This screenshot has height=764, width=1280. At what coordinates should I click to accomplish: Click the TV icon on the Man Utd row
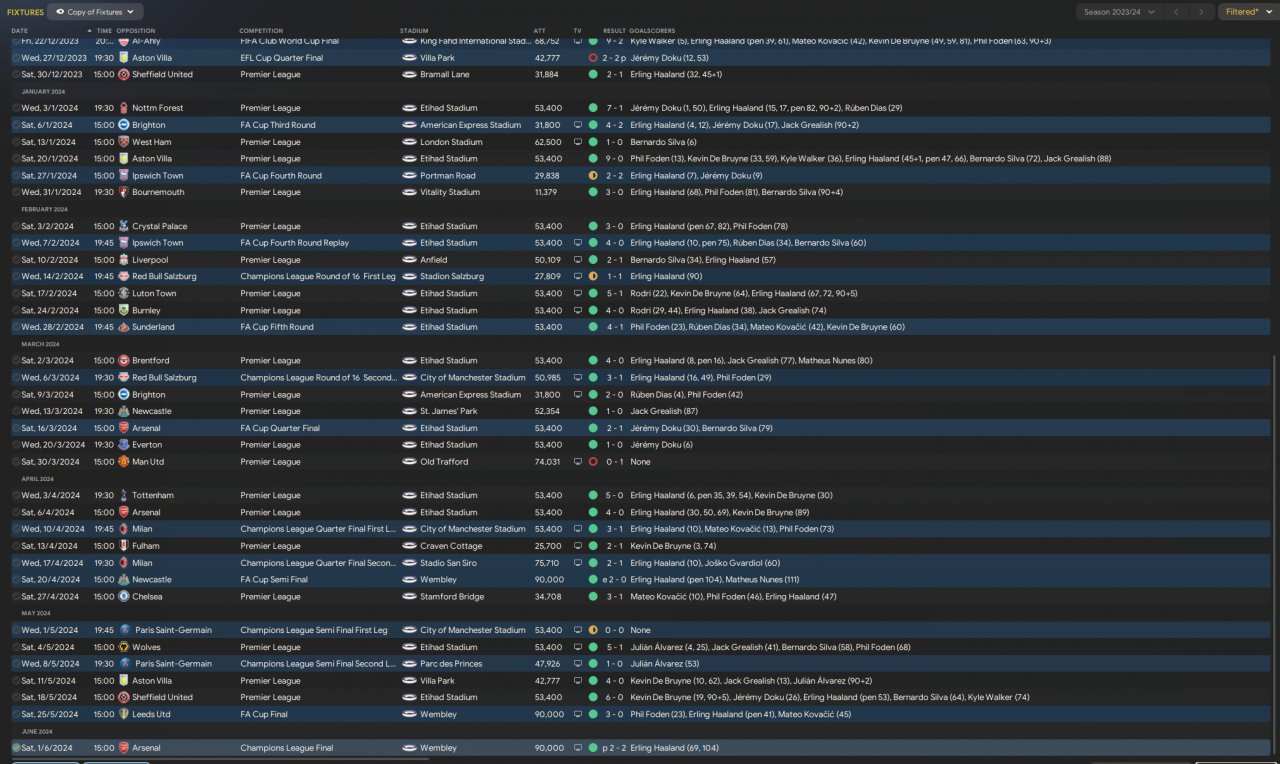[x=577, y=462]
